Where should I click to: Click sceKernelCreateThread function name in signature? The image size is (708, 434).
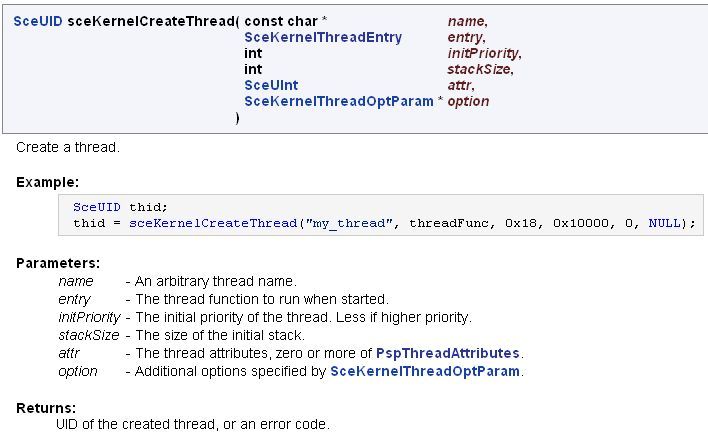(151, 21)
